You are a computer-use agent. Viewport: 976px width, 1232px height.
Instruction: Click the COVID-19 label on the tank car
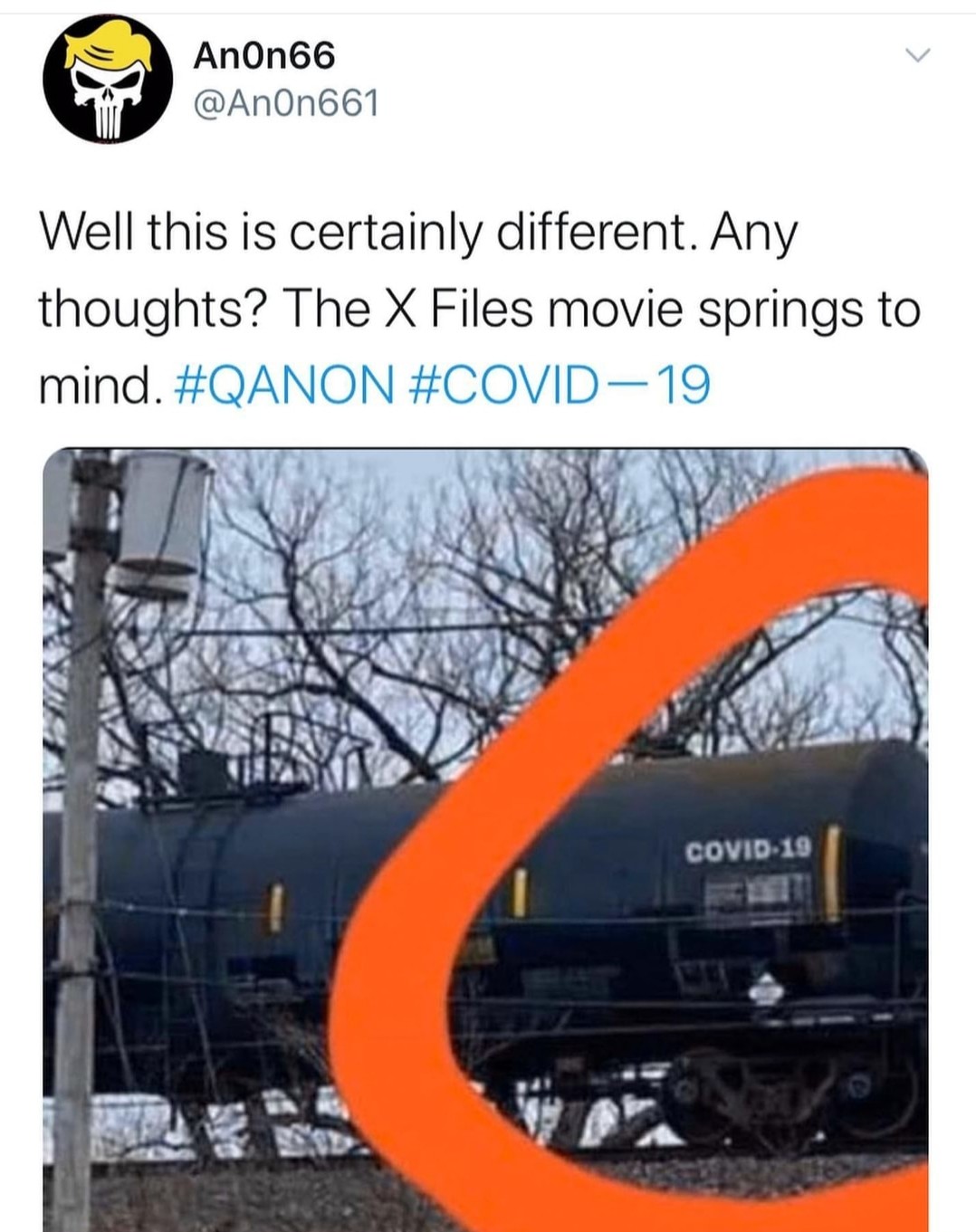pos(748,850)
